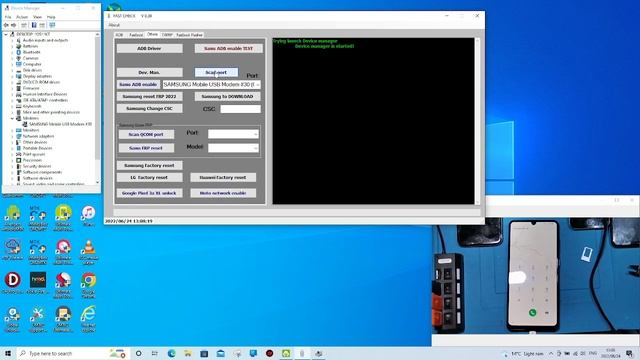The image size is (640, 360).
Task: Expand the Display adapters node
Action: pyautogui.click(x=12, y=76)
